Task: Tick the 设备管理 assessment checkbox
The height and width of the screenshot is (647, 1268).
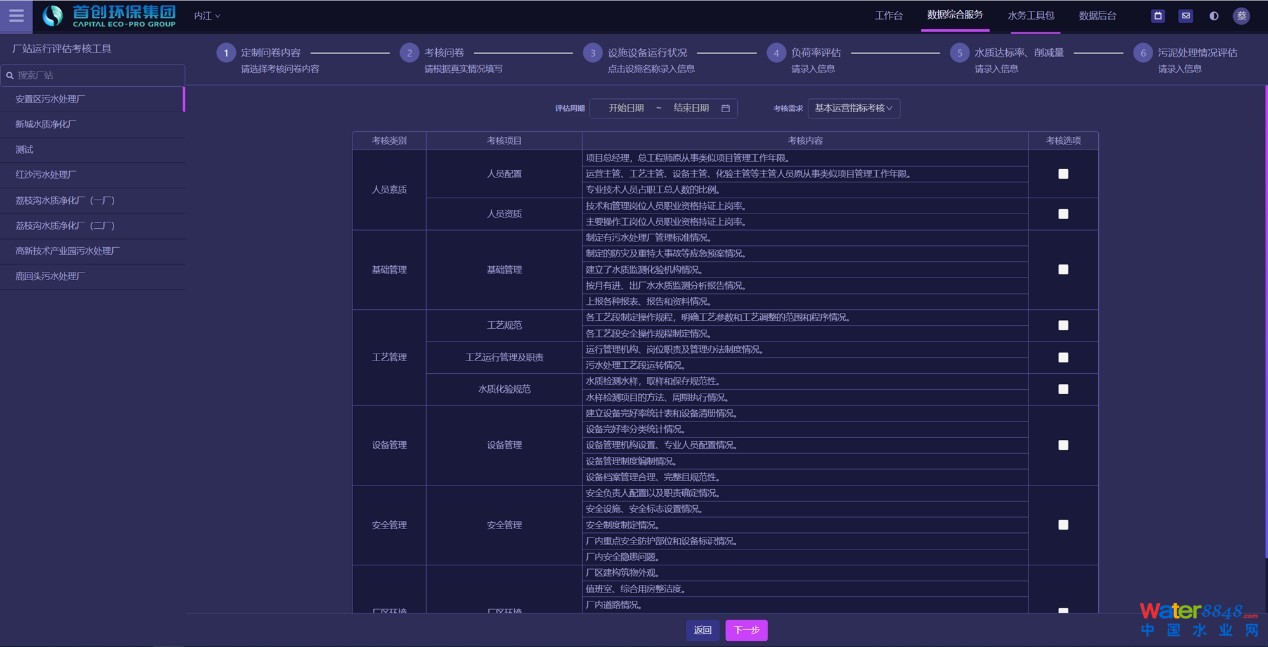Action: (1063, 445)
